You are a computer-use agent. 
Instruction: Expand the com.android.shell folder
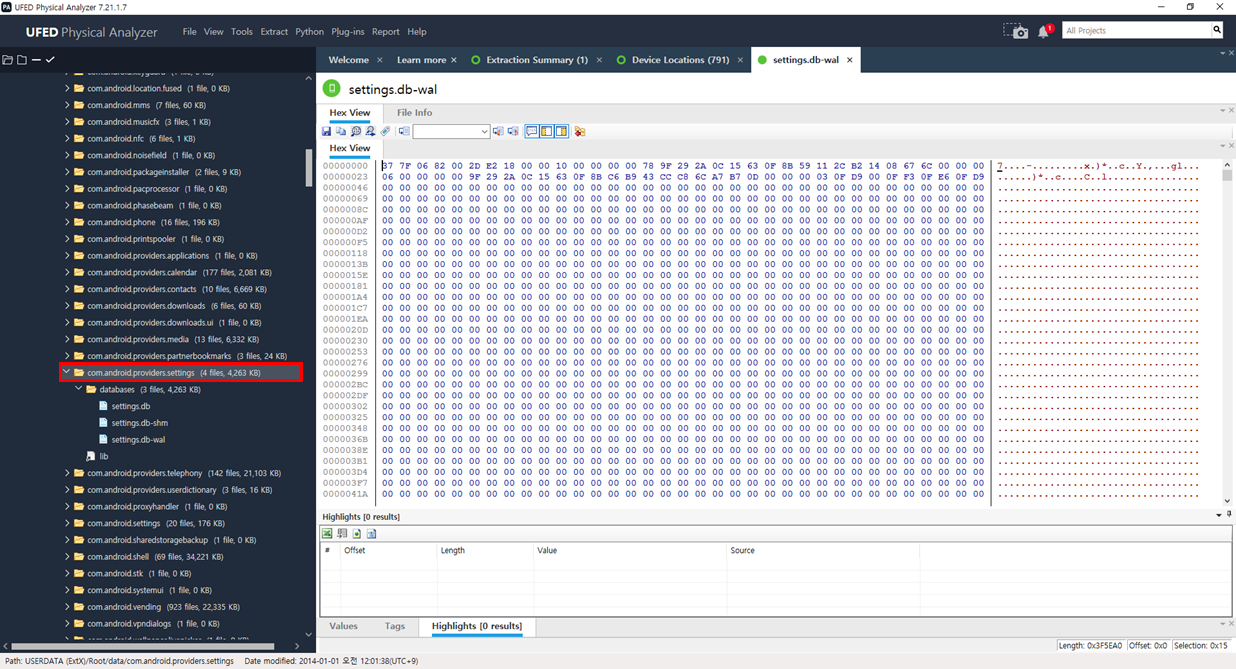(67, 557)
